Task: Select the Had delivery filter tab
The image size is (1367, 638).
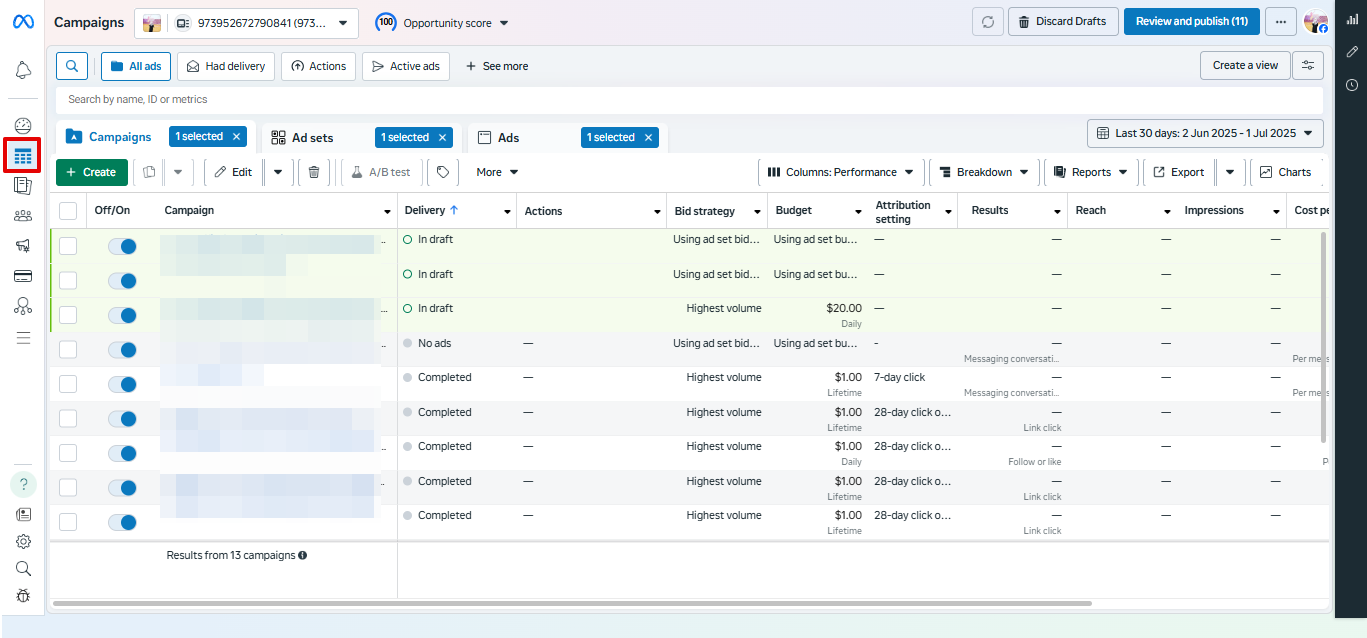Action: (226, 65)
